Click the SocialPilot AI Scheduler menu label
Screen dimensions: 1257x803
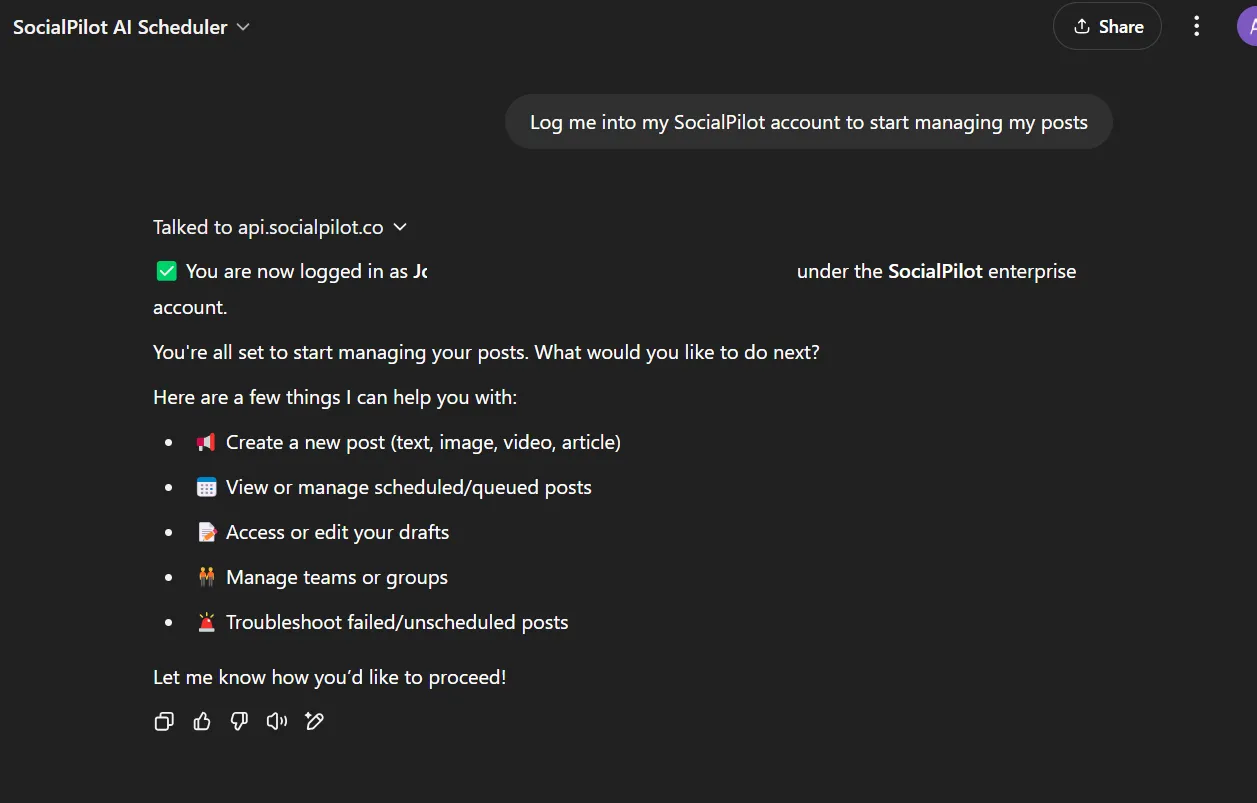pos(119,27)
